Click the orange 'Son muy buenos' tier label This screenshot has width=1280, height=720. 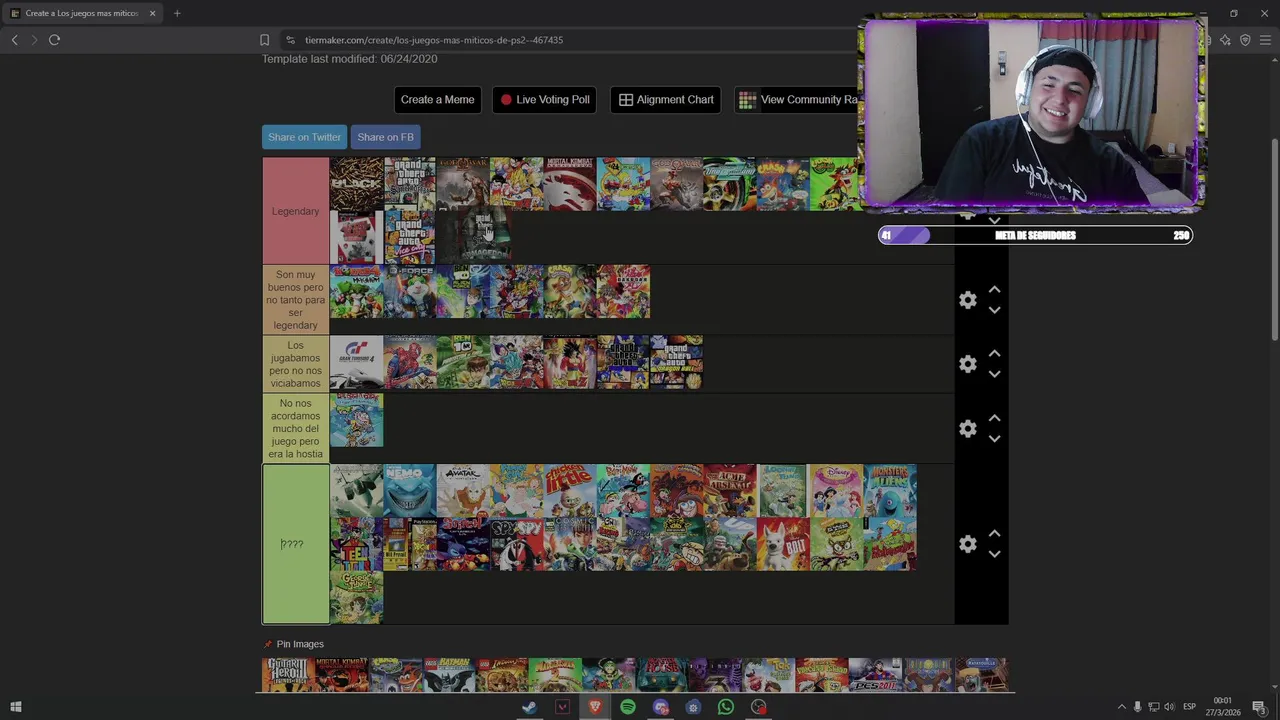coord(295,300)
